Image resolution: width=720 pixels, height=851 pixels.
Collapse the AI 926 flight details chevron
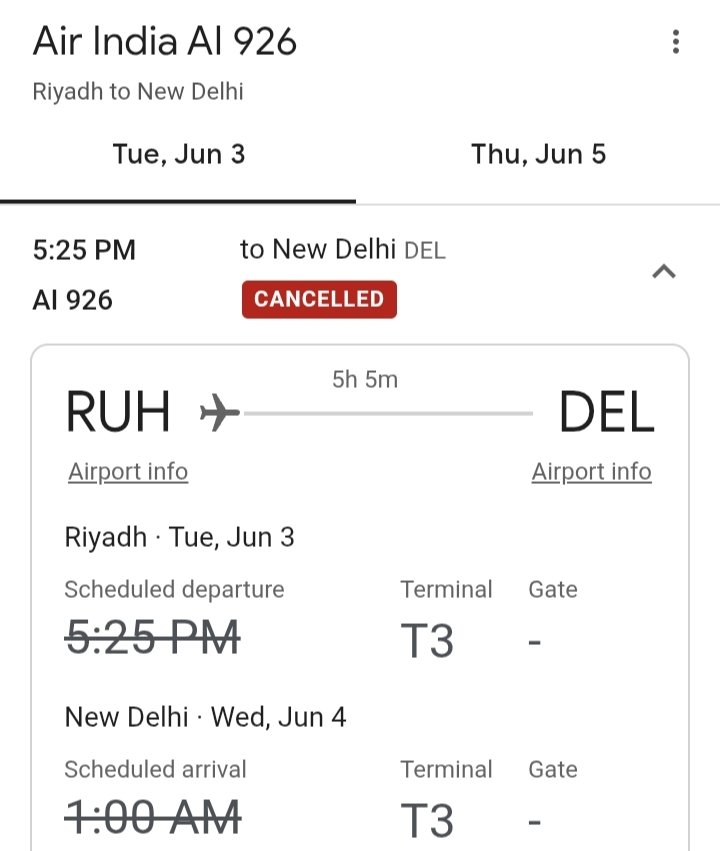[664, 272]
